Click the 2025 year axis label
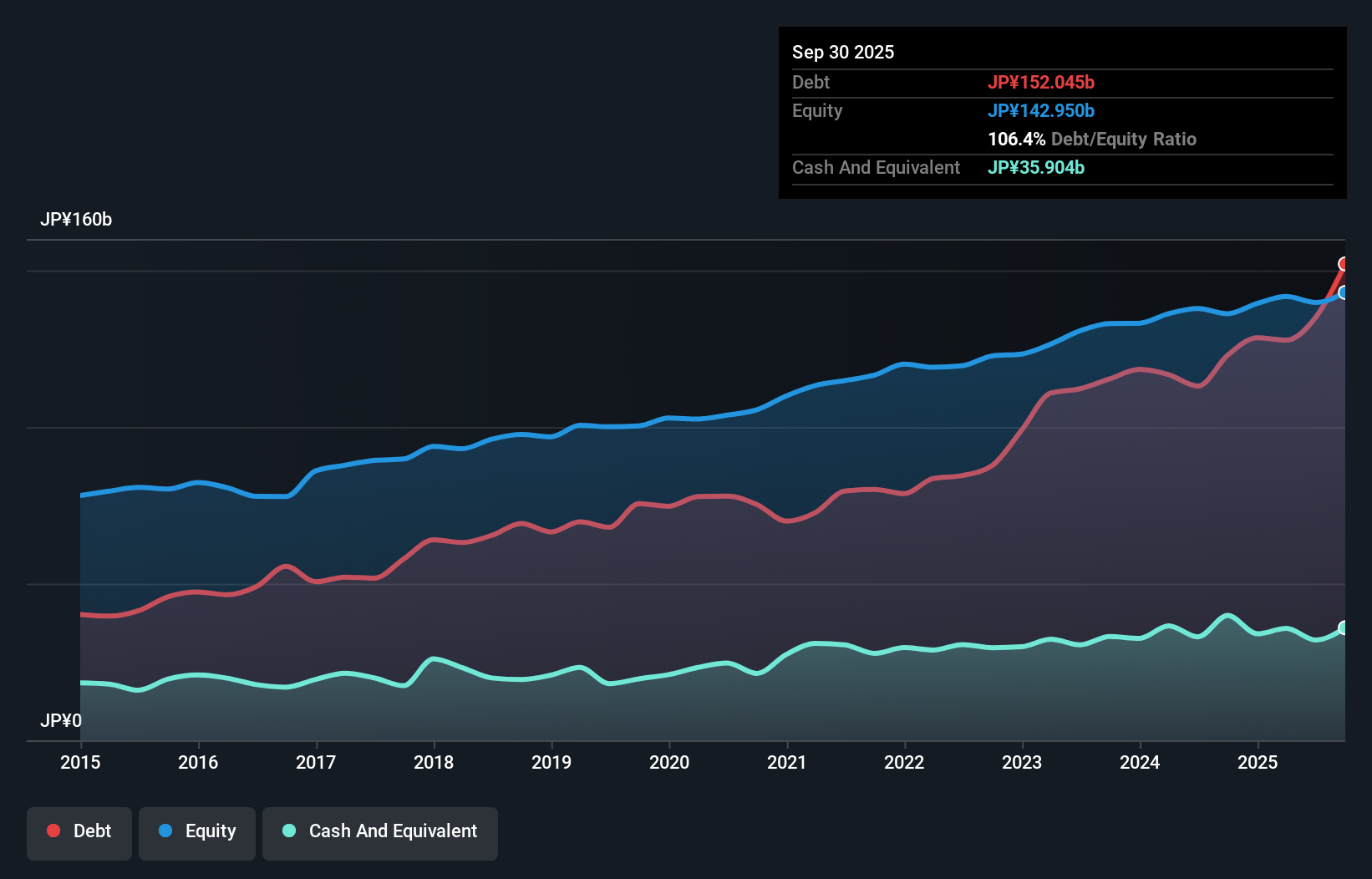 [1259, 762]
